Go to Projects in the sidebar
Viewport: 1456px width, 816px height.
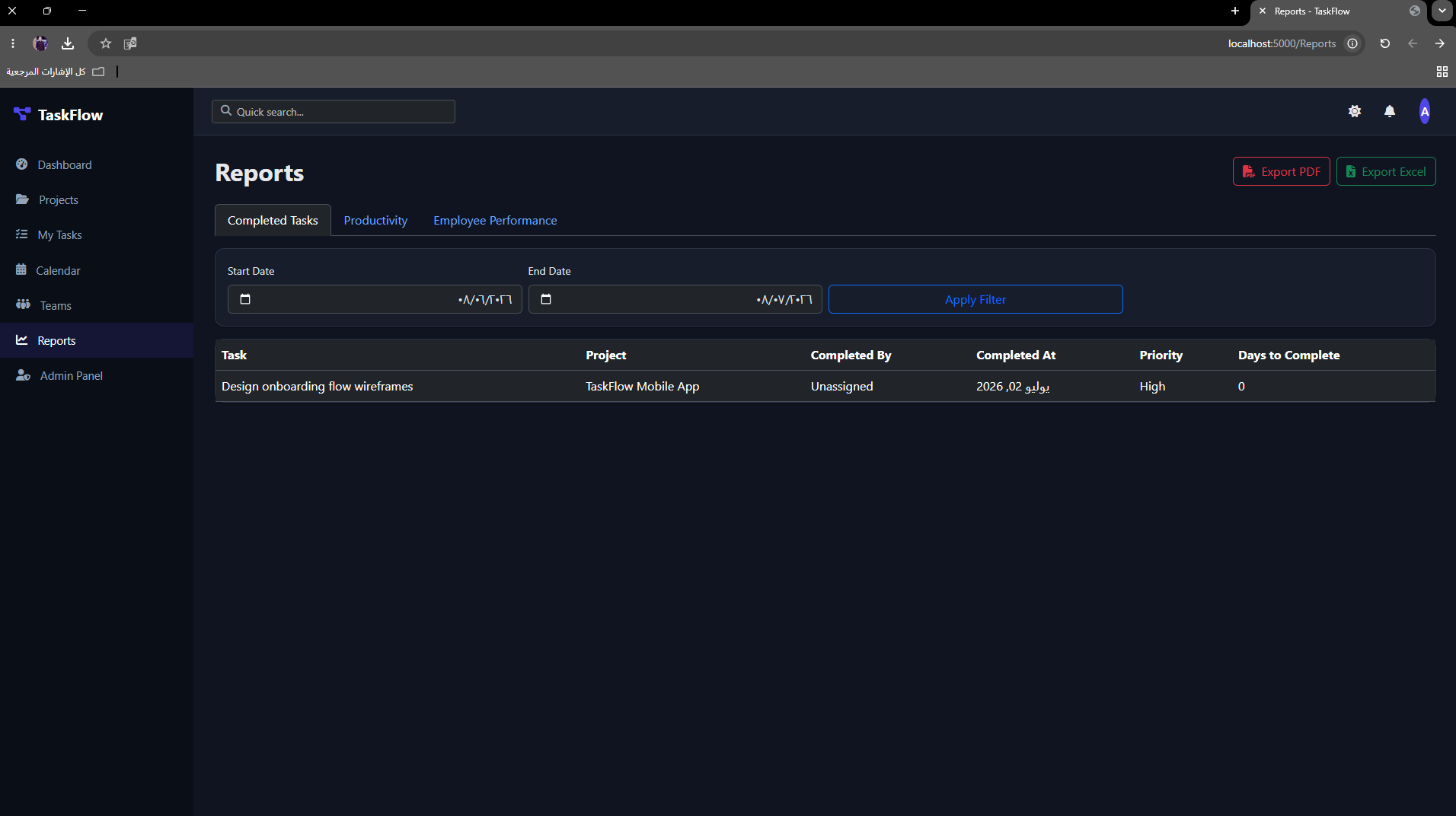[x=97, y=199]
